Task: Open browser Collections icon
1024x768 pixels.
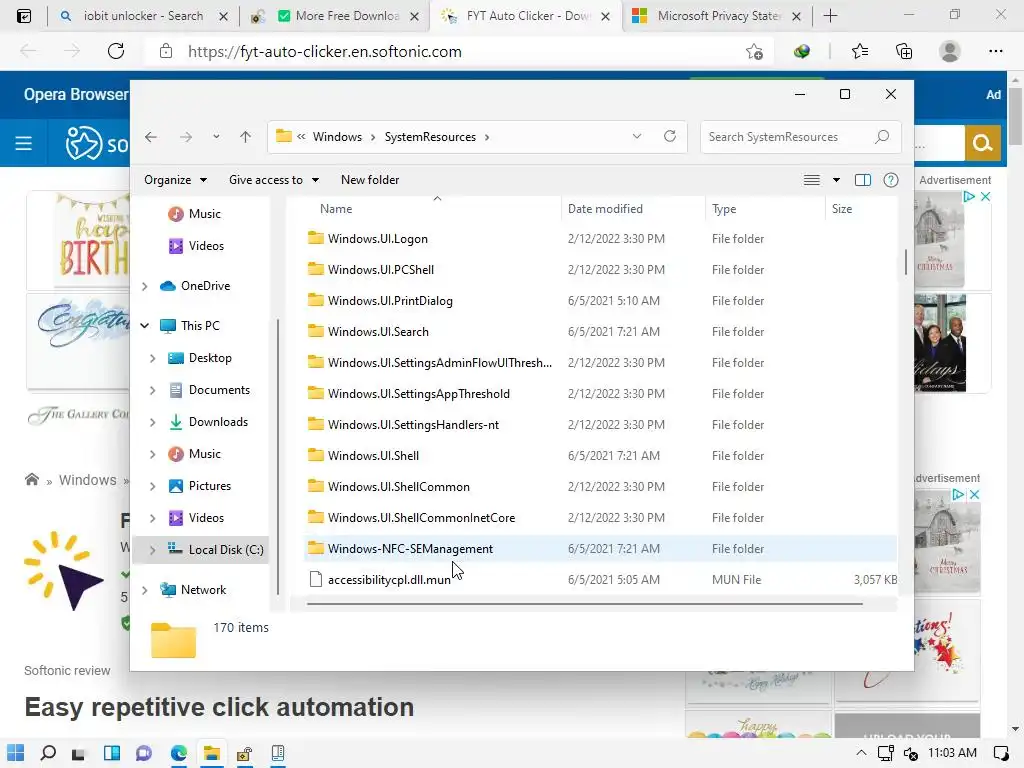Action: pos(904,52)
